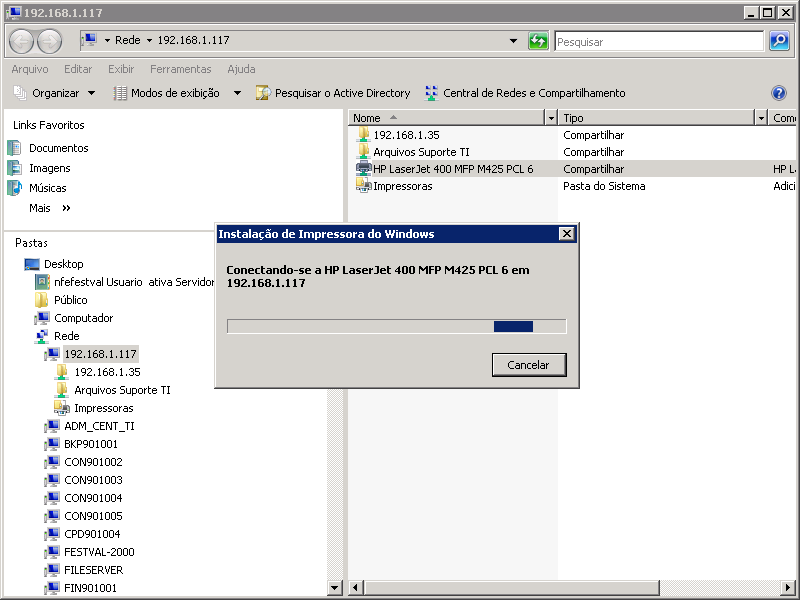This screenshot has width=800, height=600.
Task: Open the Tipo column filter dropdown
Action: click(761, 118)
